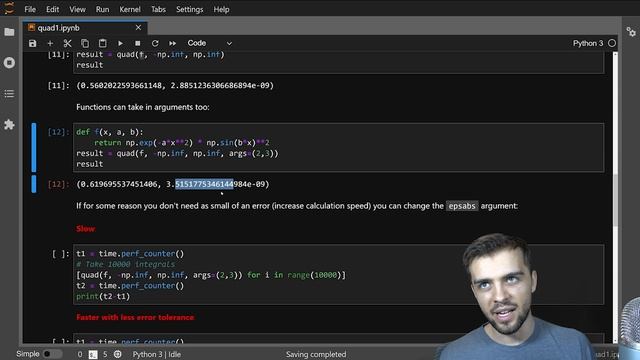This screenshot has height=360, width=640.
Task: Click the kernels globe icon in status bar
Action: coord(118,354)
